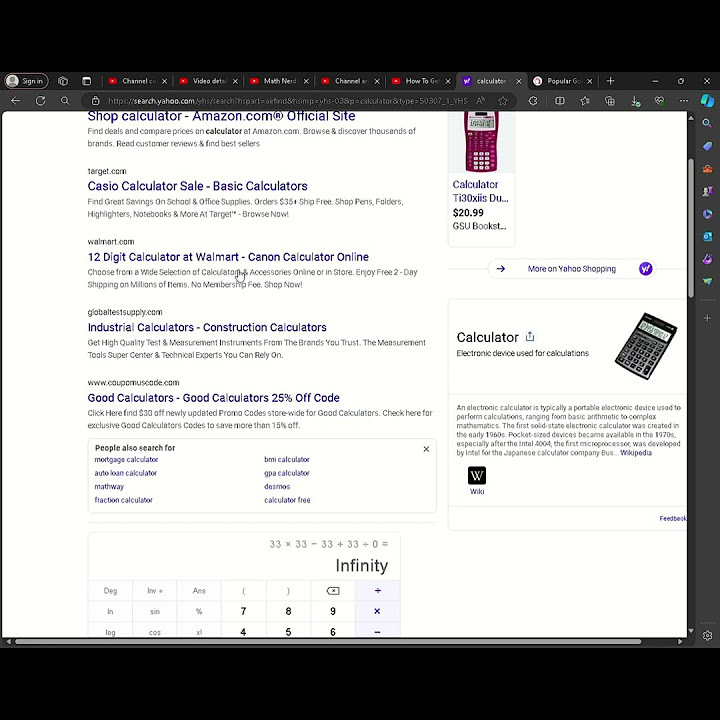
Task: Click the calculator sin key
Action: (155, 611)
